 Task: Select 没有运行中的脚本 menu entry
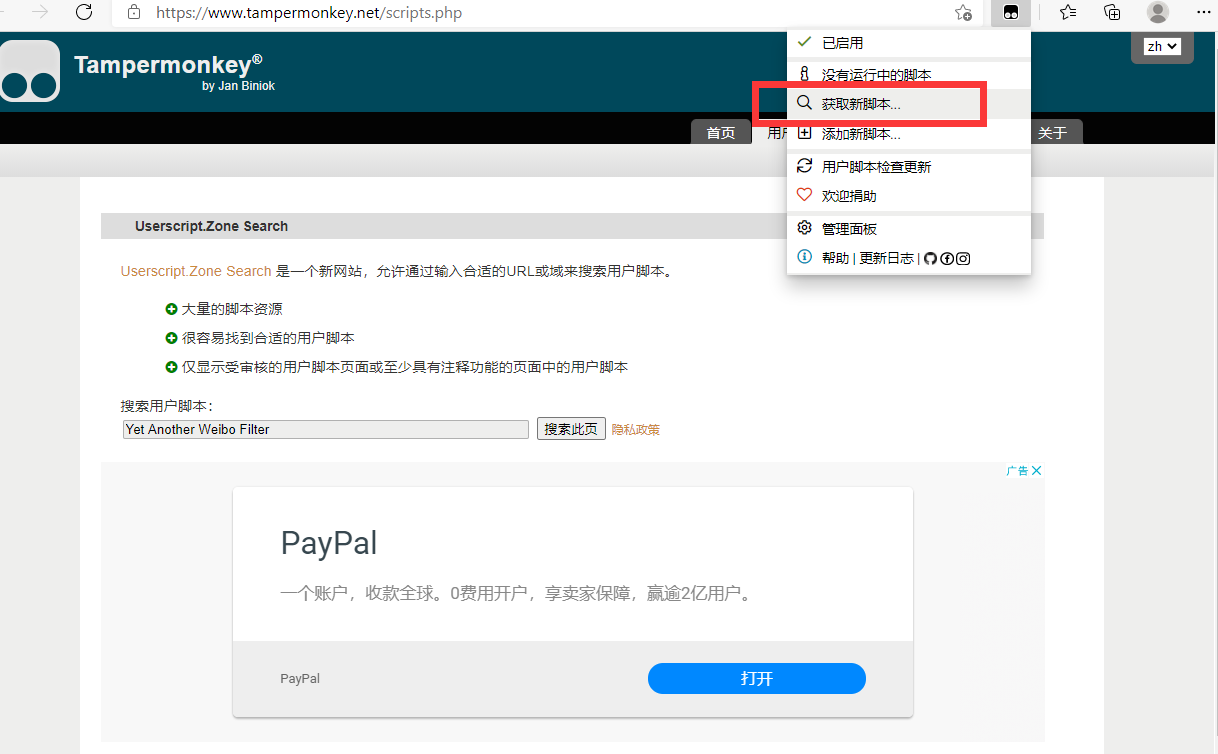(908, 75)
